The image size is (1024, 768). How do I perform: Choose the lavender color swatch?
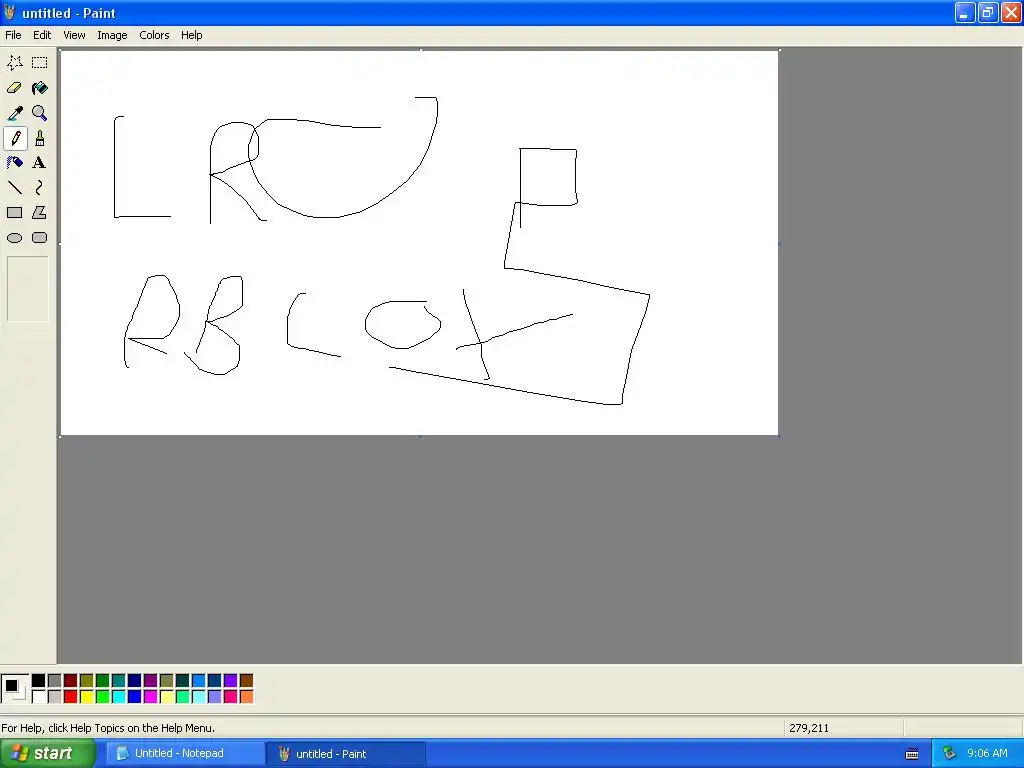214,697
